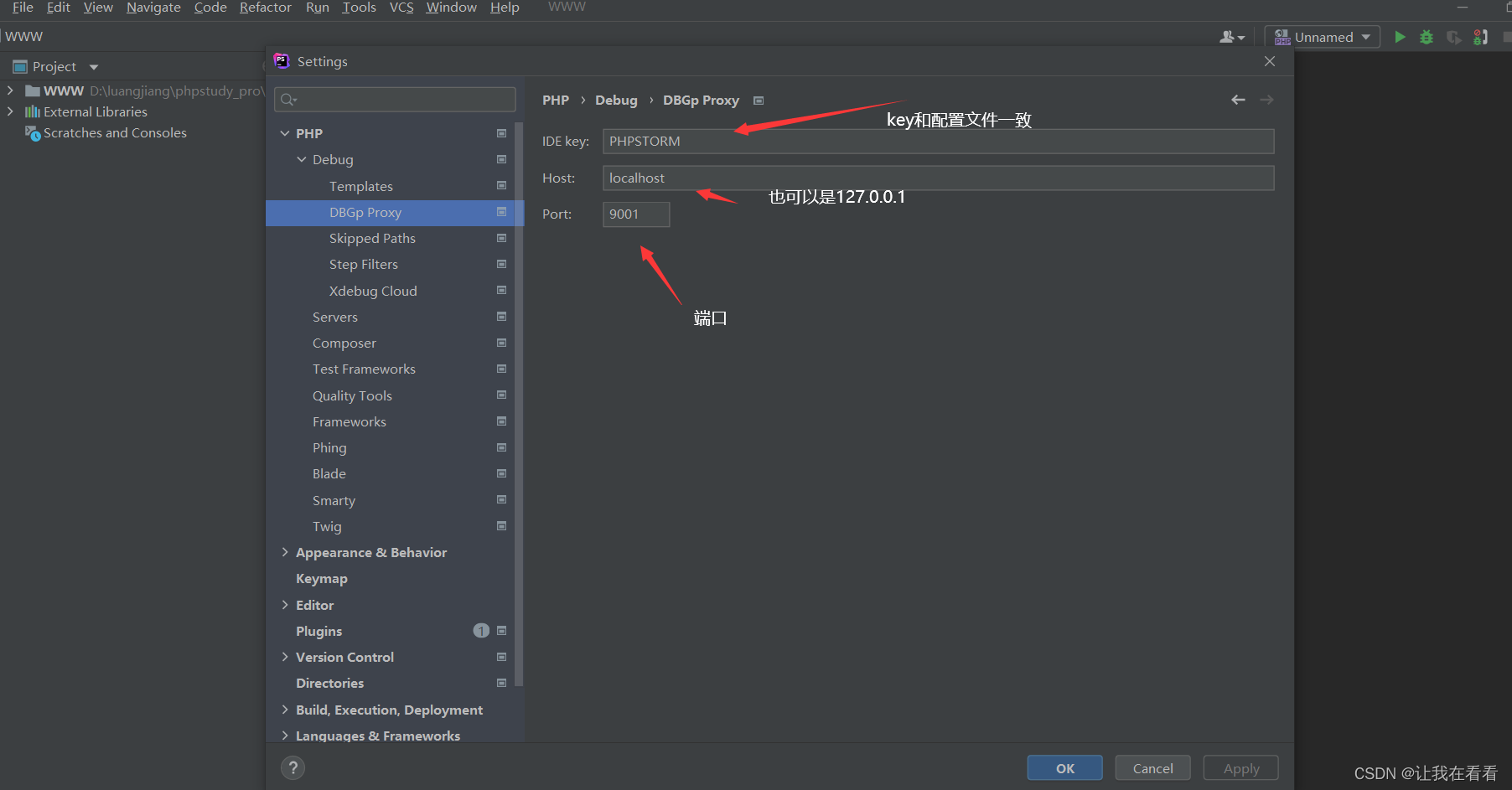
Task: Open the Unnamed run configuration dropdown
Action: pos(1323,37)
